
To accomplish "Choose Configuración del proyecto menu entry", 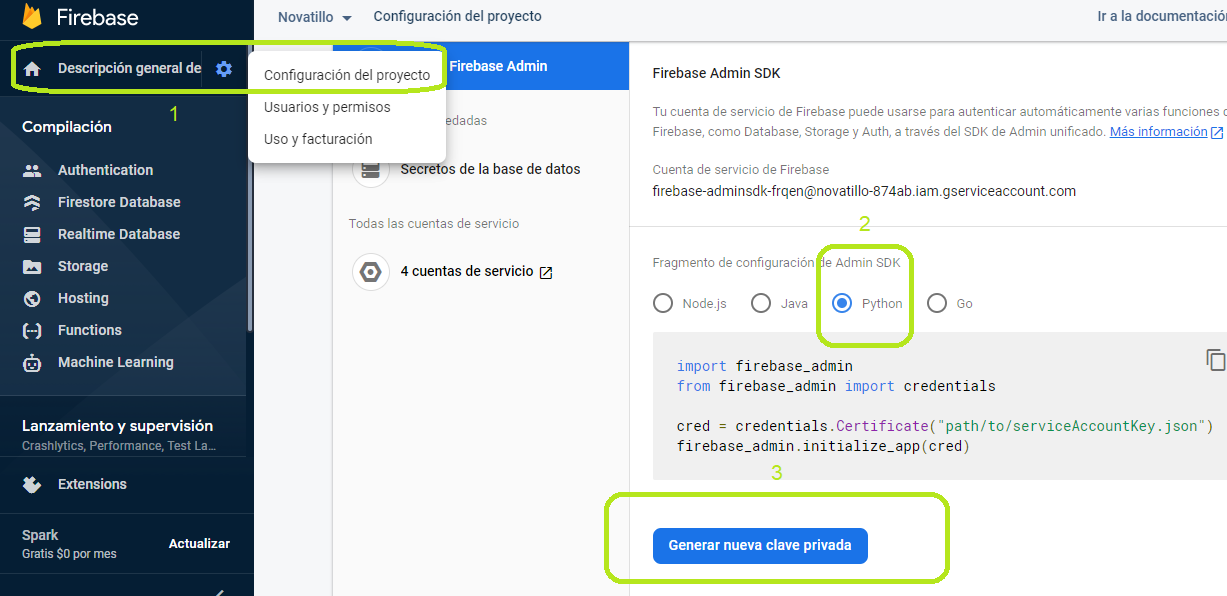I will (x=347, y=75).
